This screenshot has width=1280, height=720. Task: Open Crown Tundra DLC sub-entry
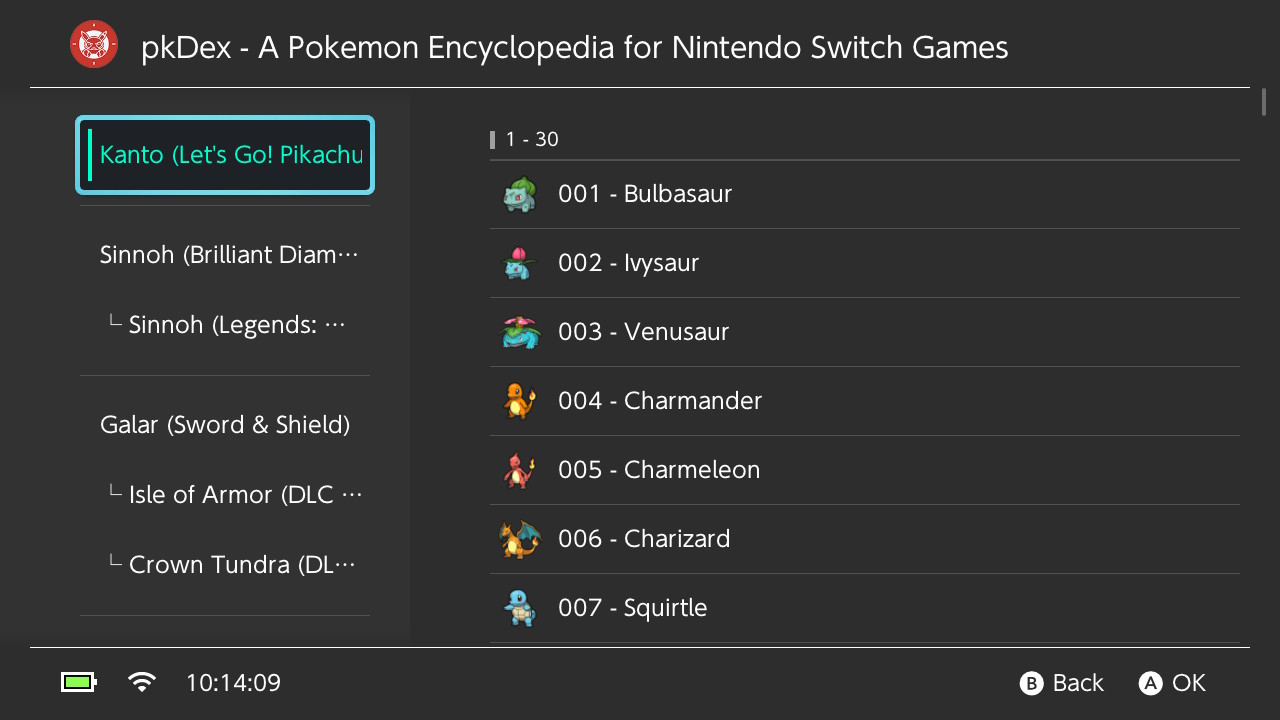coord(225,565)
